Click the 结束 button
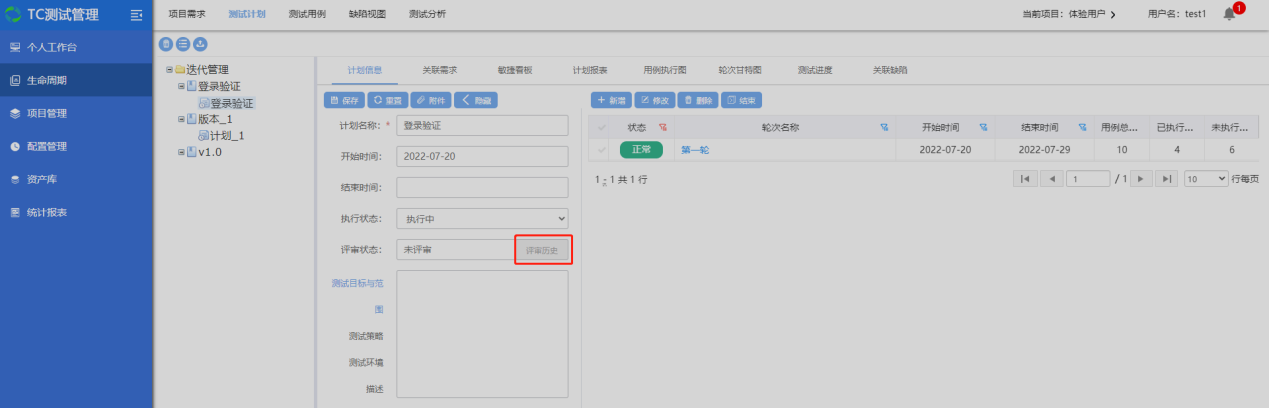The height and width of the screenshot is (408, 1269). coord(742,100)
